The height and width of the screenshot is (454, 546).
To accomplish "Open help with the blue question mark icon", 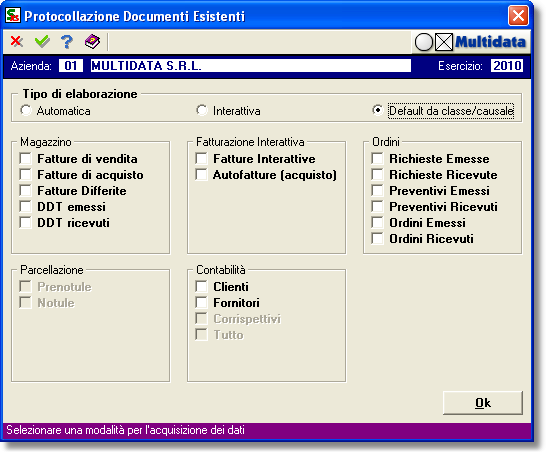I will click(67, 41).
